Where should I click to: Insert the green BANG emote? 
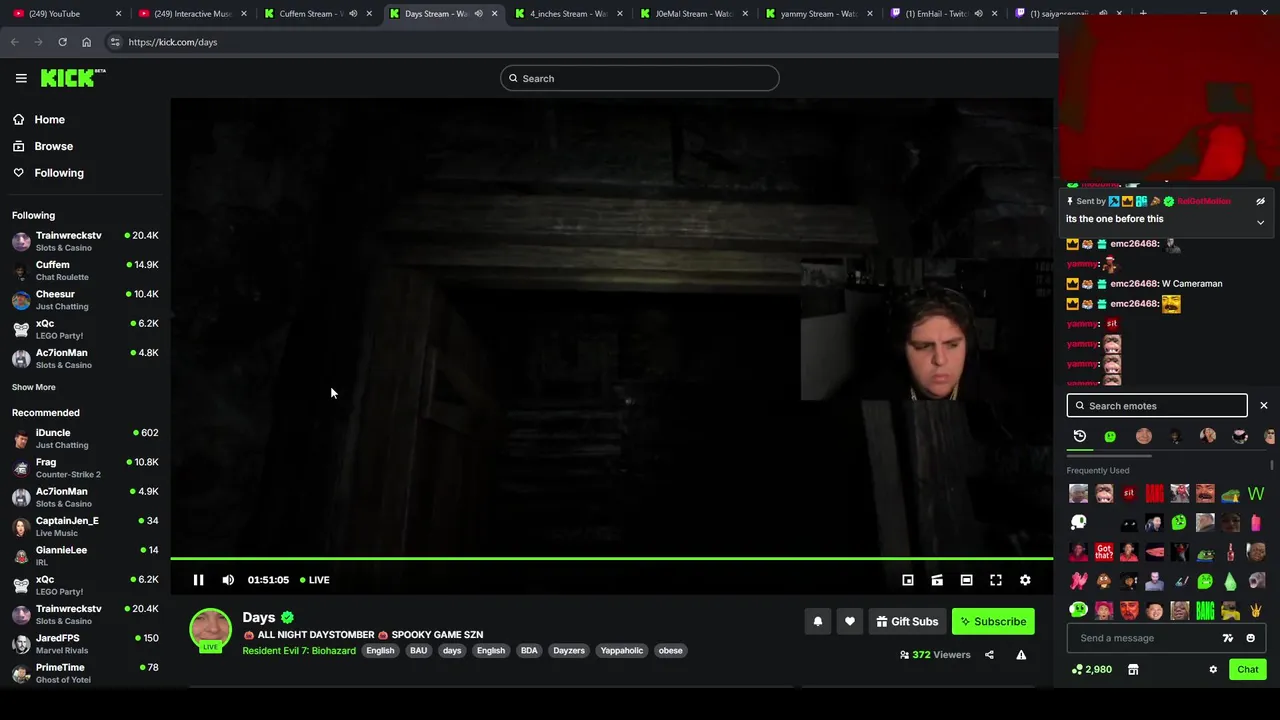click(1205, 610)
